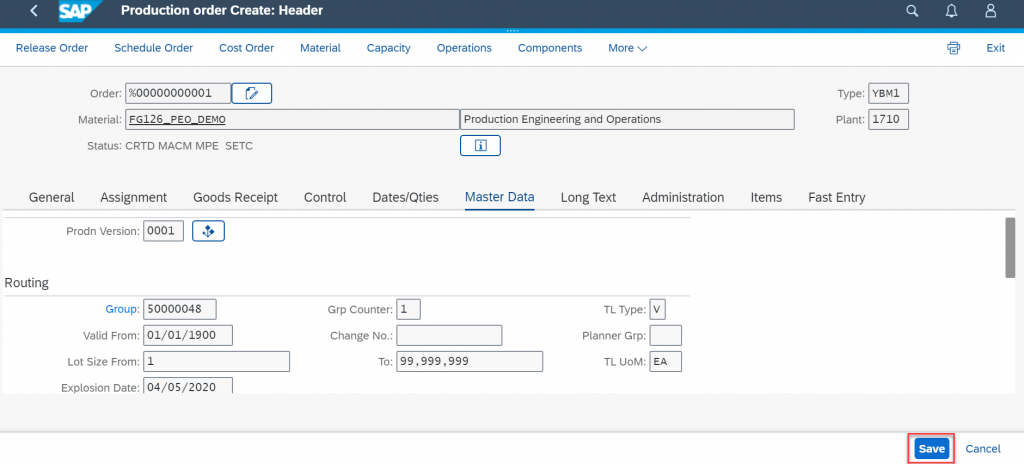The image size is (1024, 464).
Task: Click the Lot Size From field
Action: [x=216, y=361]
